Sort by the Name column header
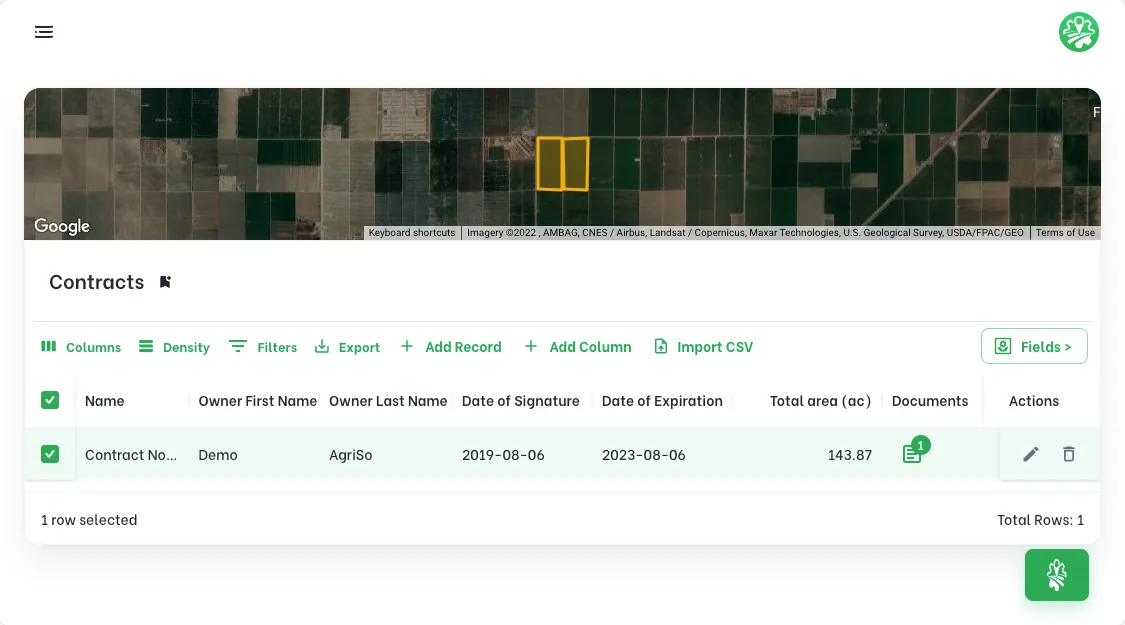 (105, 401)
